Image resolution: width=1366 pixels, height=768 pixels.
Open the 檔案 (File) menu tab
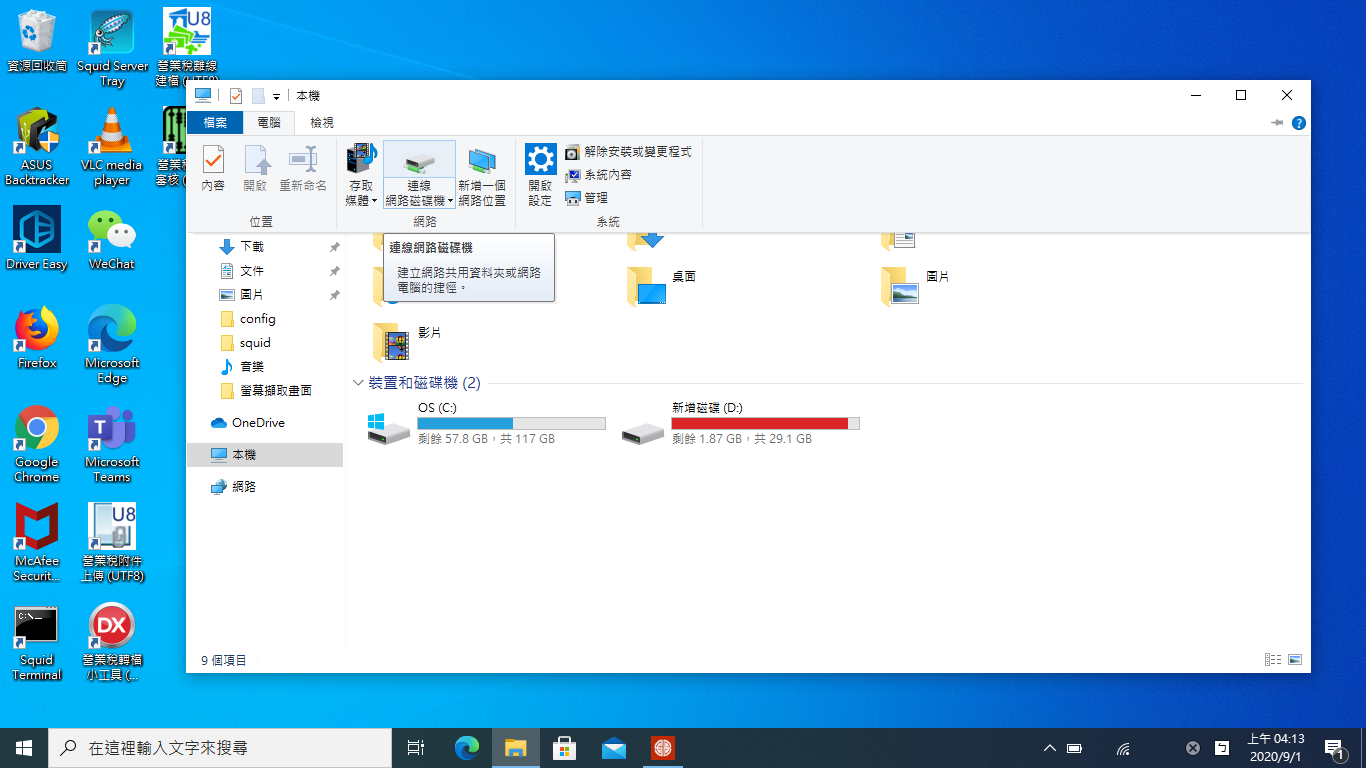215,123
